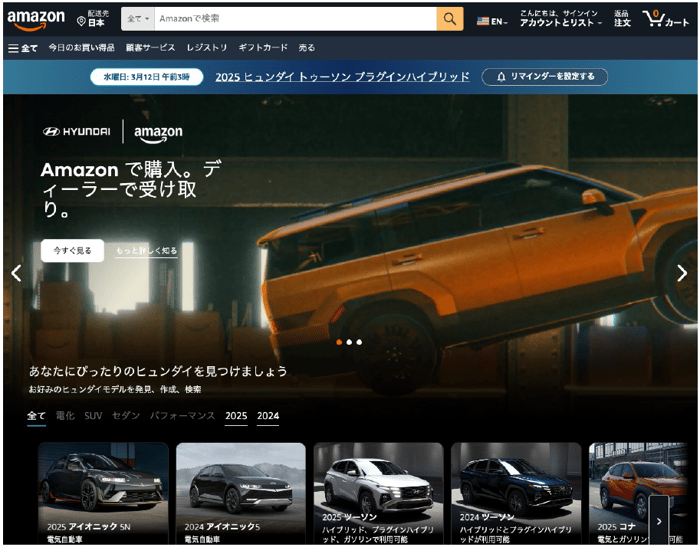Image resolution: width=700 pixels, height=547 pixels.
Task: Click the 水曜日: 3月12日 午前3時 date badge
Action: click(146, 77)
